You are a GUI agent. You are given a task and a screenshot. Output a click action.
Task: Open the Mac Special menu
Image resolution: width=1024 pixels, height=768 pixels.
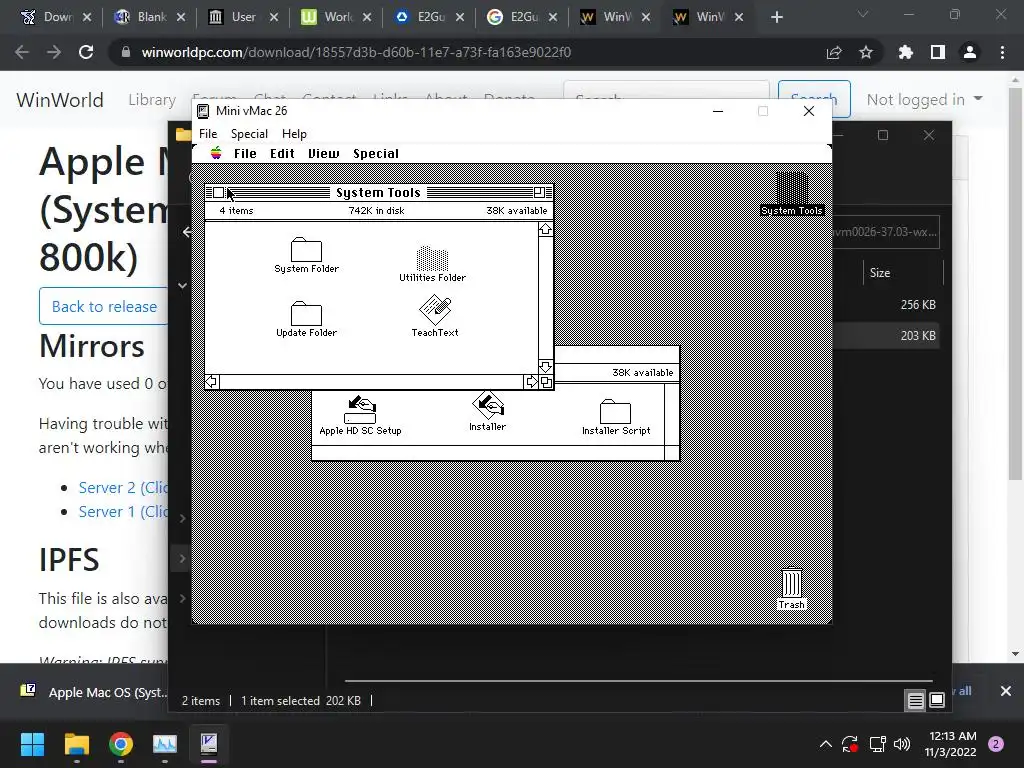376,153
